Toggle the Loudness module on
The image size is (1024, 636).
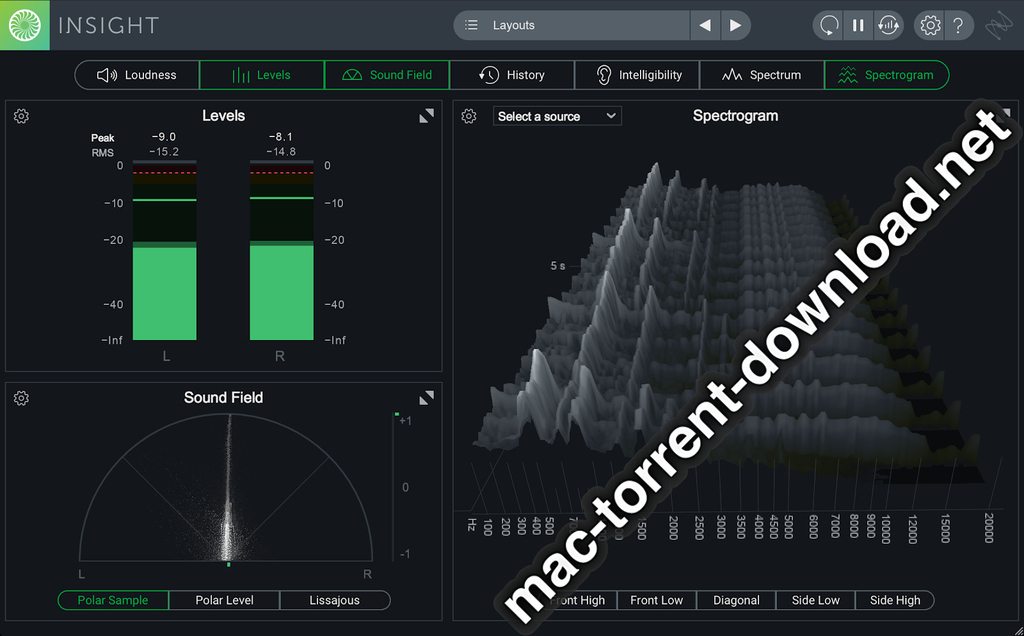pyautogui.click(x=137, y=75)
